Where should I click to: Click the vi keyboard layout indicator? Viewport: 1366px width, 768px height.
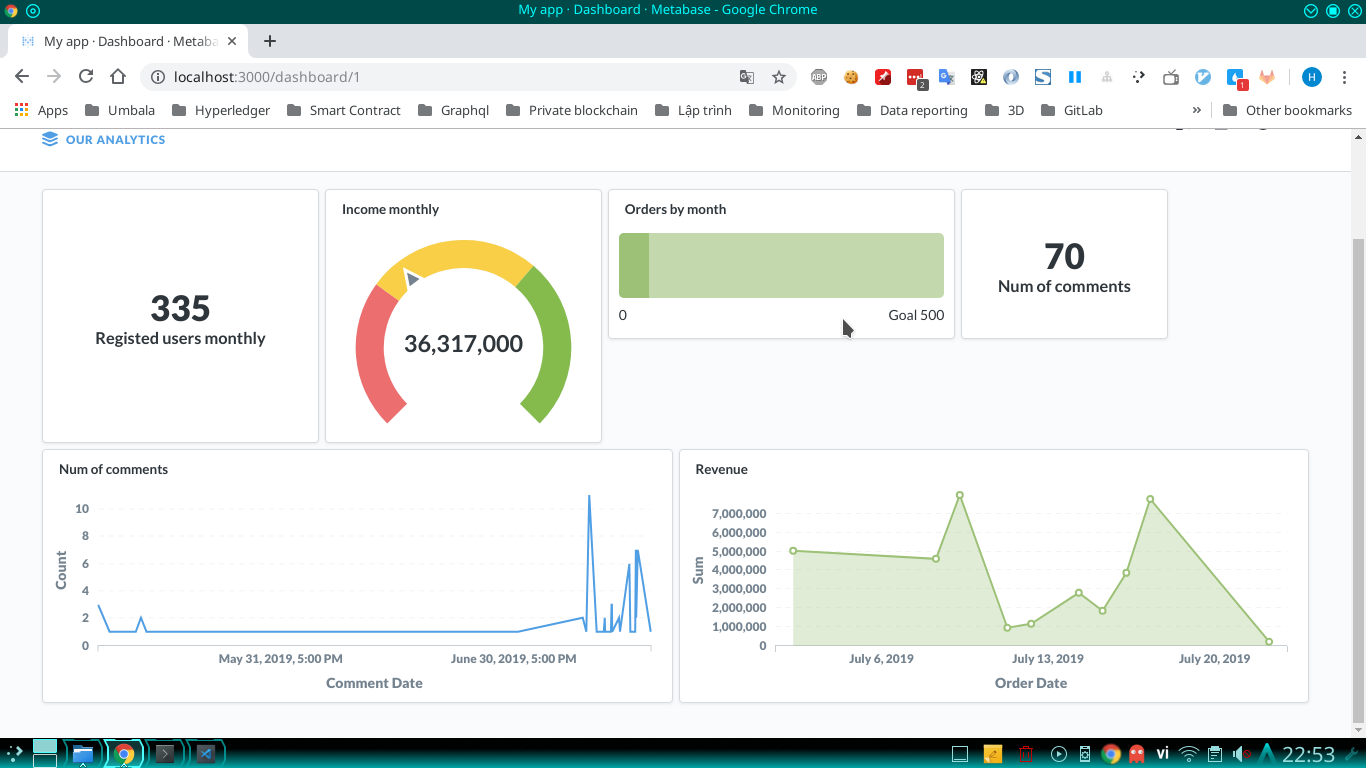(x=1163, y=753)
